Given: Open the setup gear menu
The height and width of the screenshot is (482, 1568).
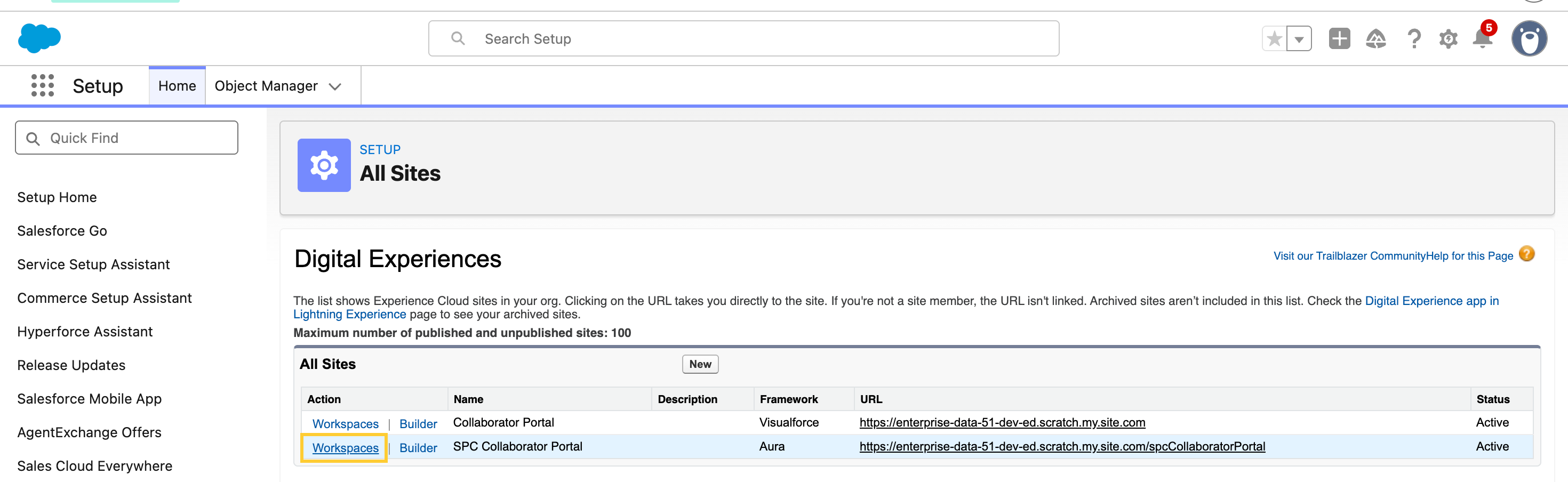Looking at the screenshot, I should click(1448, 39).
